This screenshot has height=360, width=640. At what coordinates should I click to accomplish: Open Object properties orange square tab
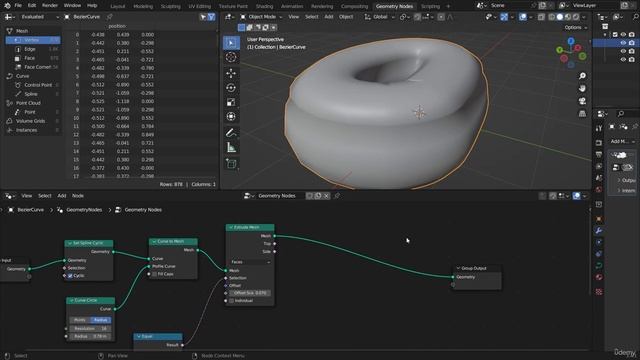[x=599, y=219]
